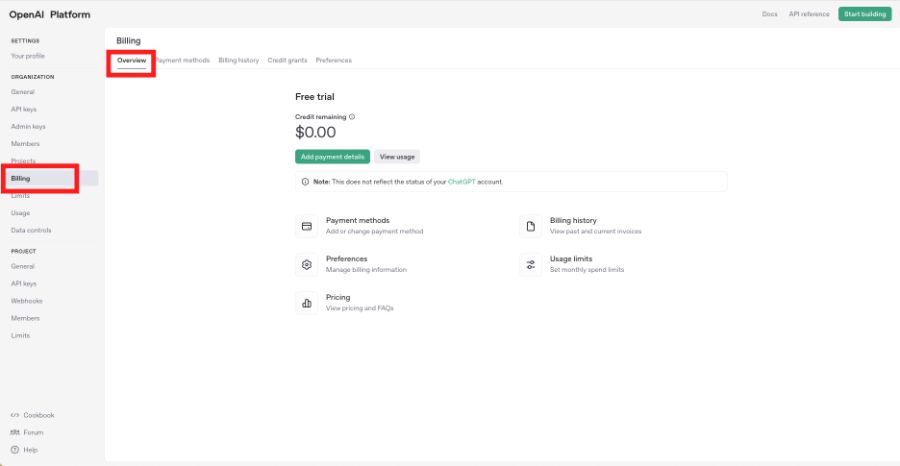
Task: Click 'Set monthly spend limits' text
Action: (587, 270)
